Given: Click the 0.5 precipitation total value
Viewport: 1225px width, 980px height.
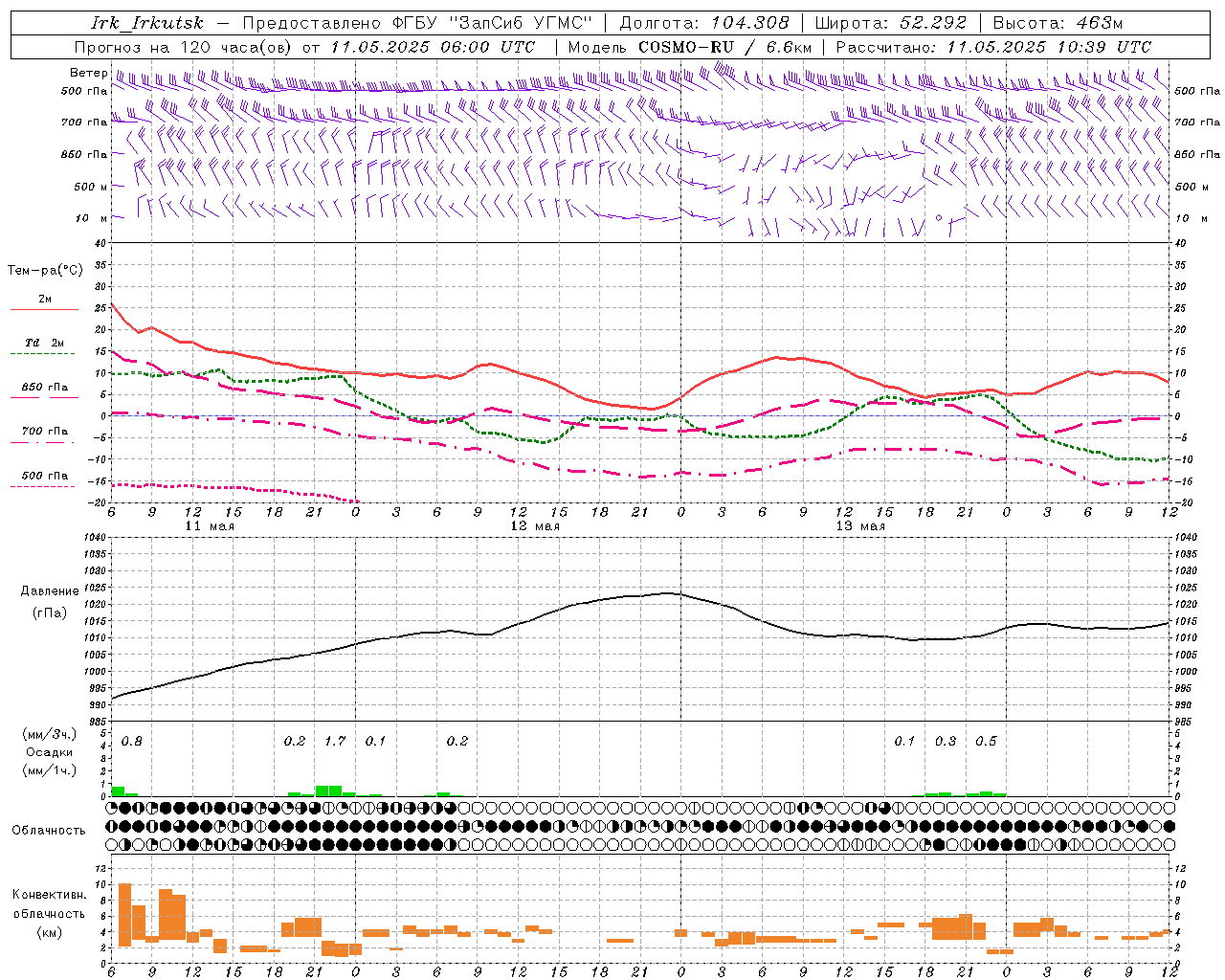Looking at the screenshot, I should click(986, 742).
